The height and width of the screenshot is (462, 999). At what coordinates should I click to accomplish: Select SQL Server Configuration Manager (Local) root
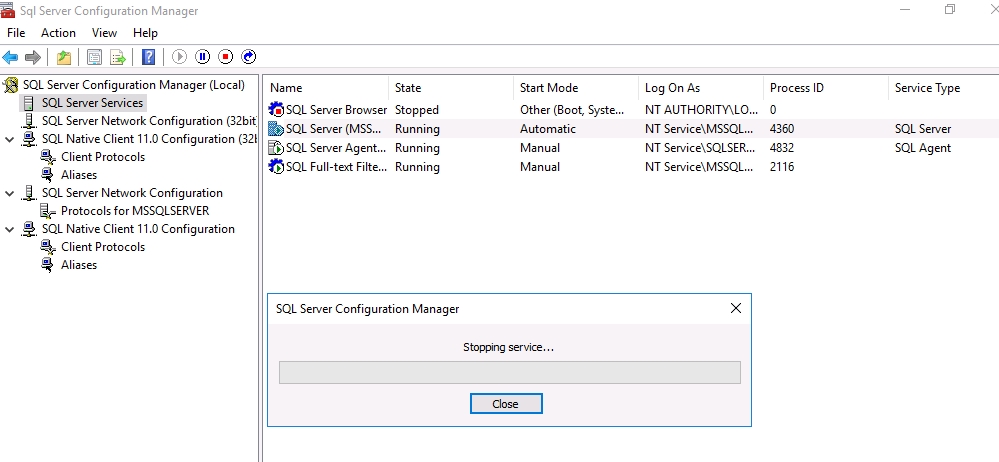(x=134, y=85)
